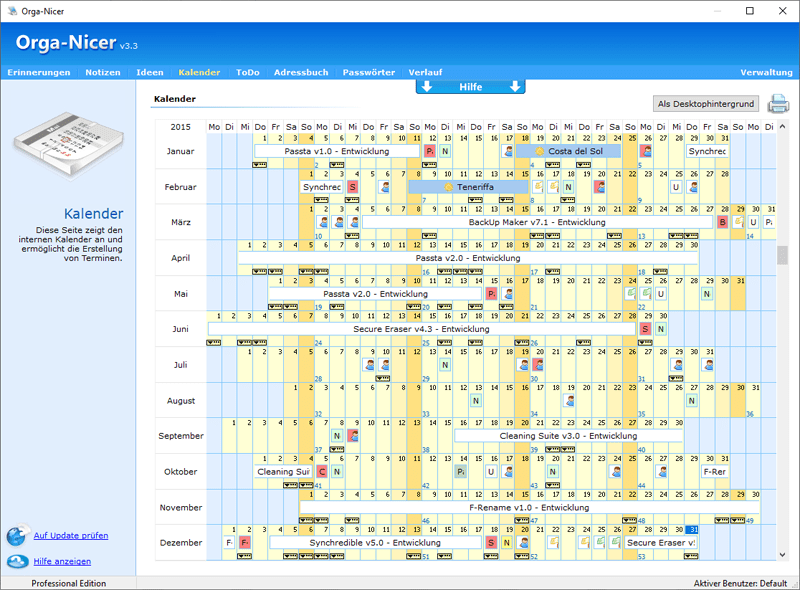Click red person icon on 26 Januar
Screen dimensions: 800x590
point(646,151)
